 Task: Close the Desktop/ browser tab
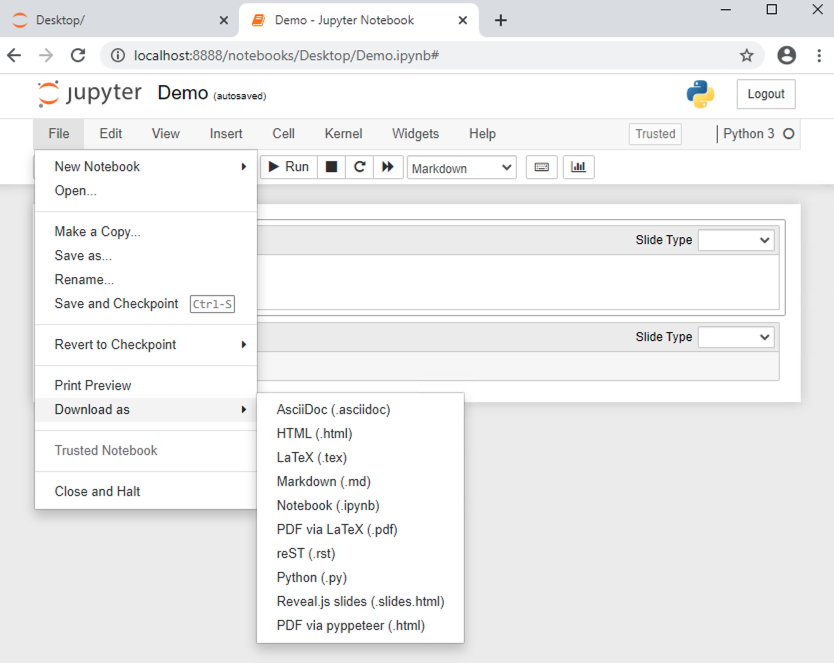224,20
